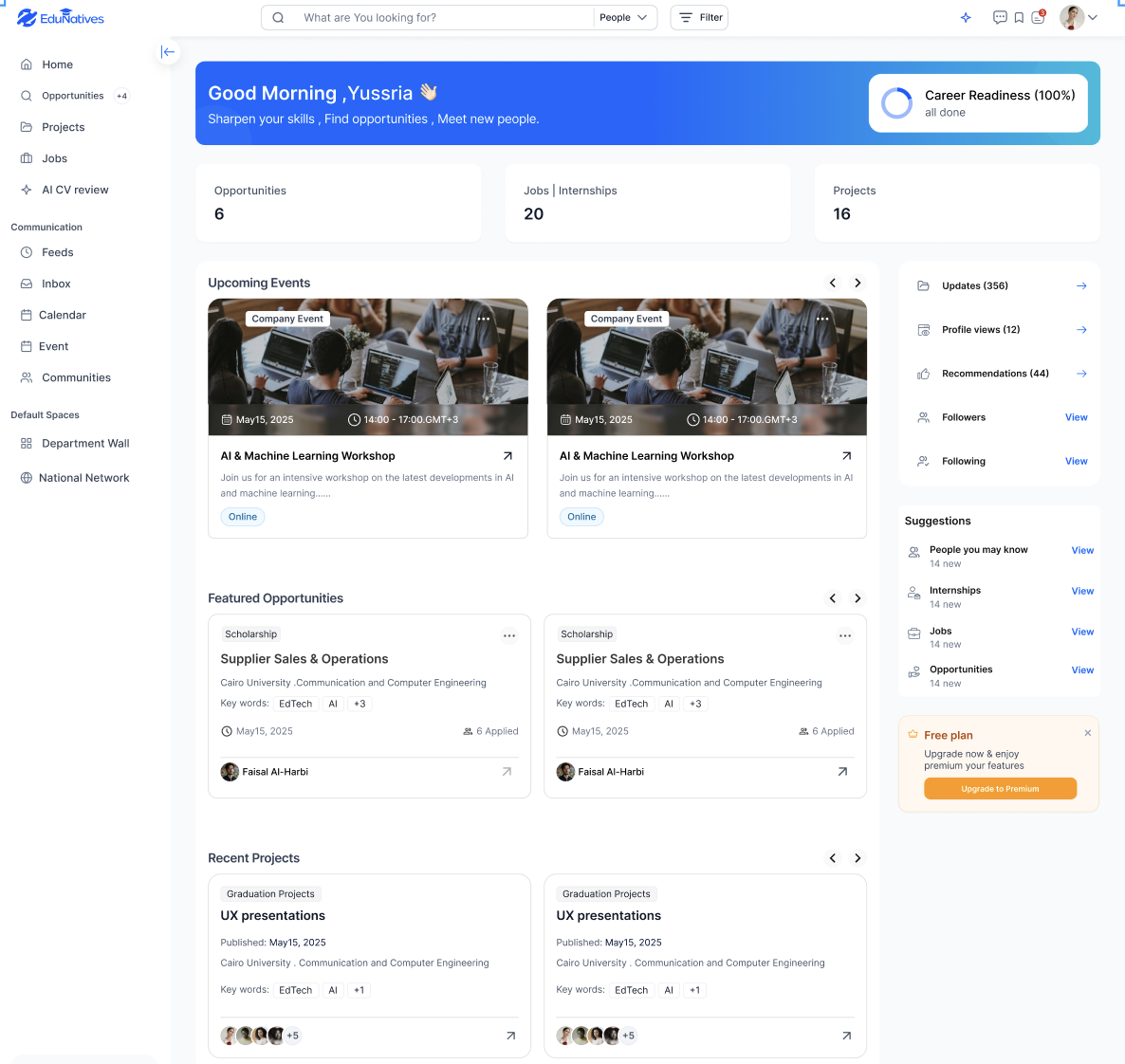Viewport: 1125px width, 1064px height.
Task: Show next Upcoming Events with the right chevron
Action: (858, 283)
